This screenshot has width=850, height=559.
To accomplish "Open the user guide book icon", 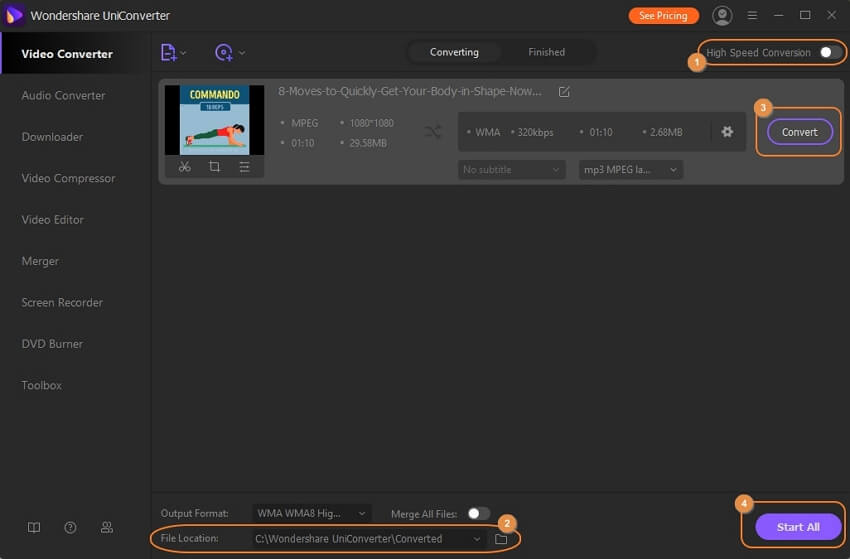I will click(x=34, y=528).
